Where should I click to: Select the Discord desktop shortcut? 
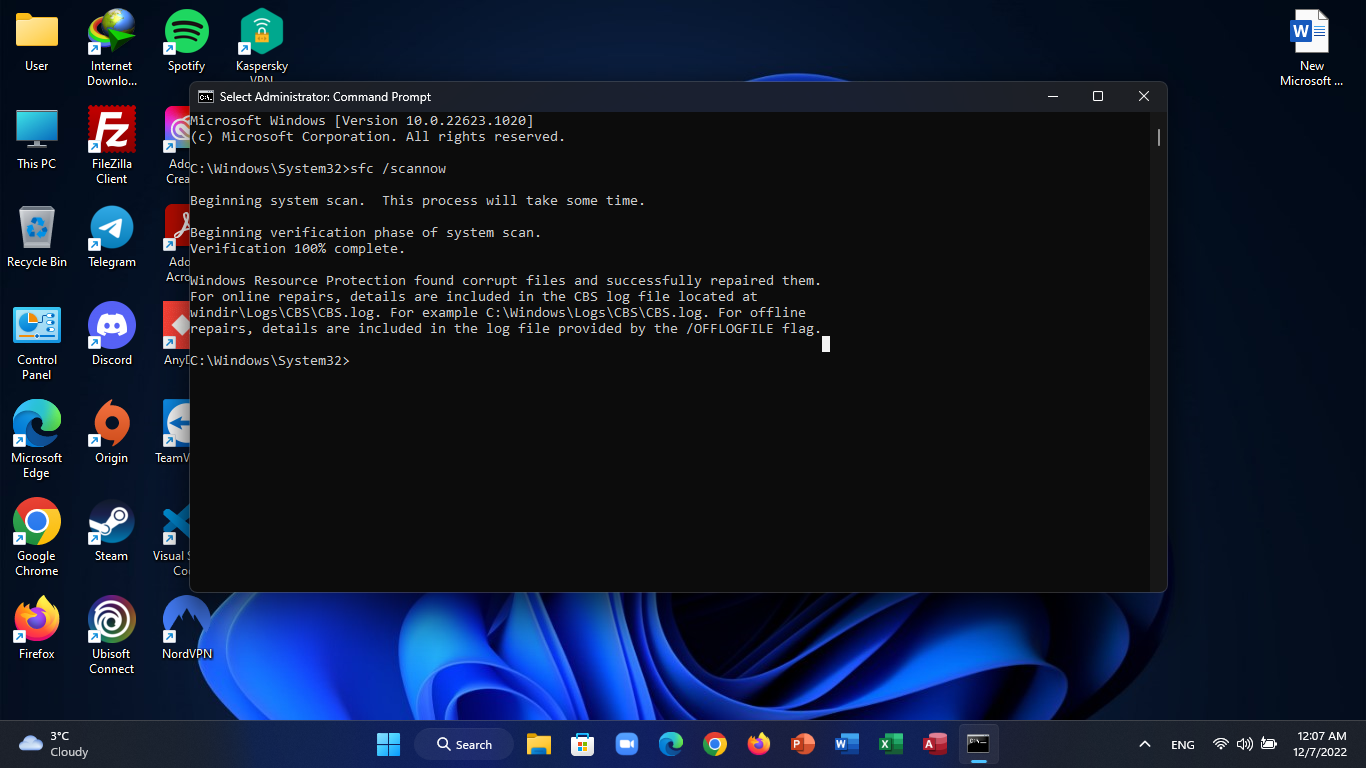coord(112,335)
